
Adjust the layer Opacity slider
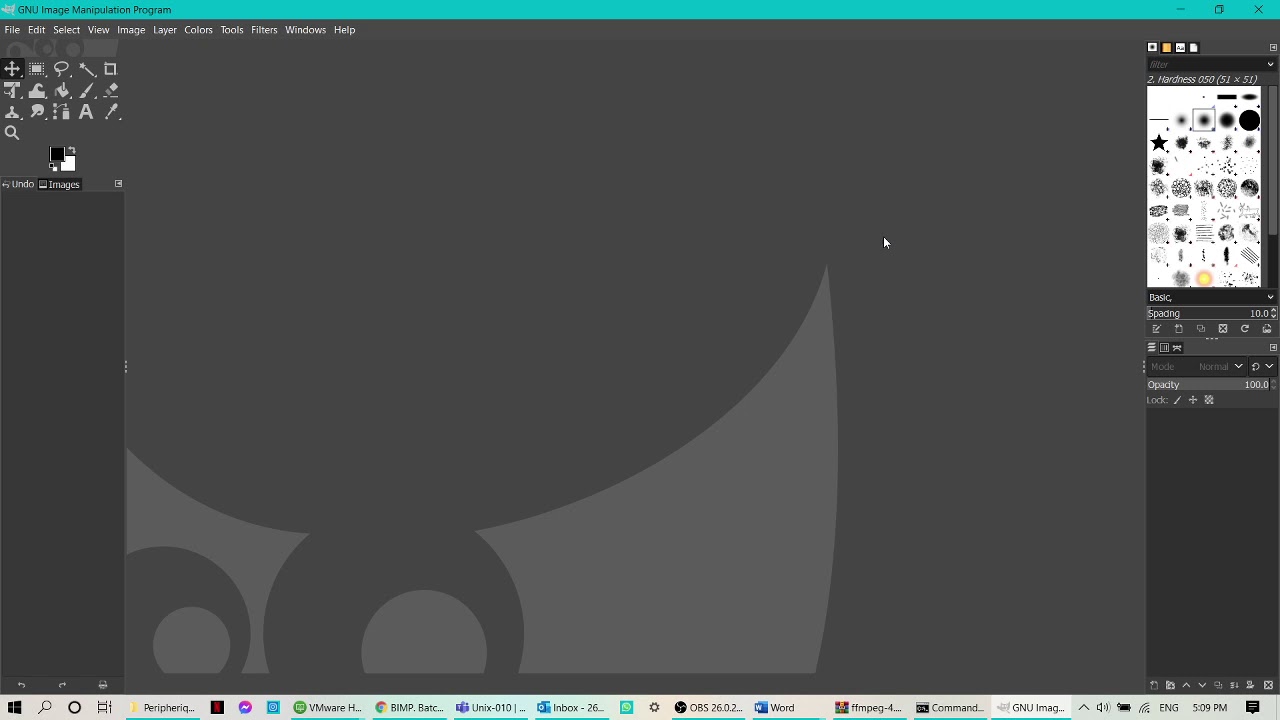1208,385
